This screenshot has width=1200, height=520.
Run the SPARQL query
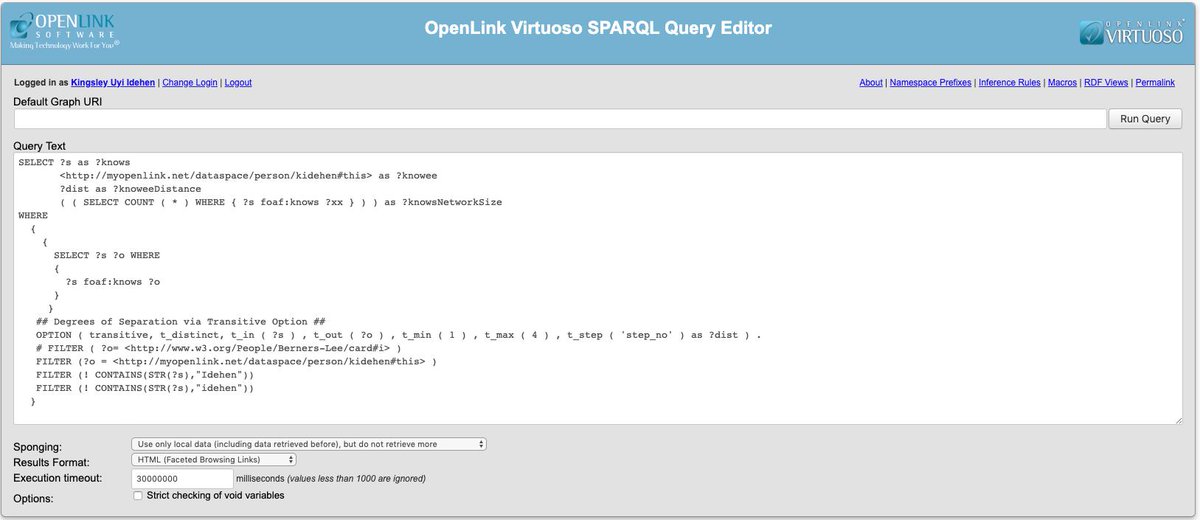point(1145,119)
